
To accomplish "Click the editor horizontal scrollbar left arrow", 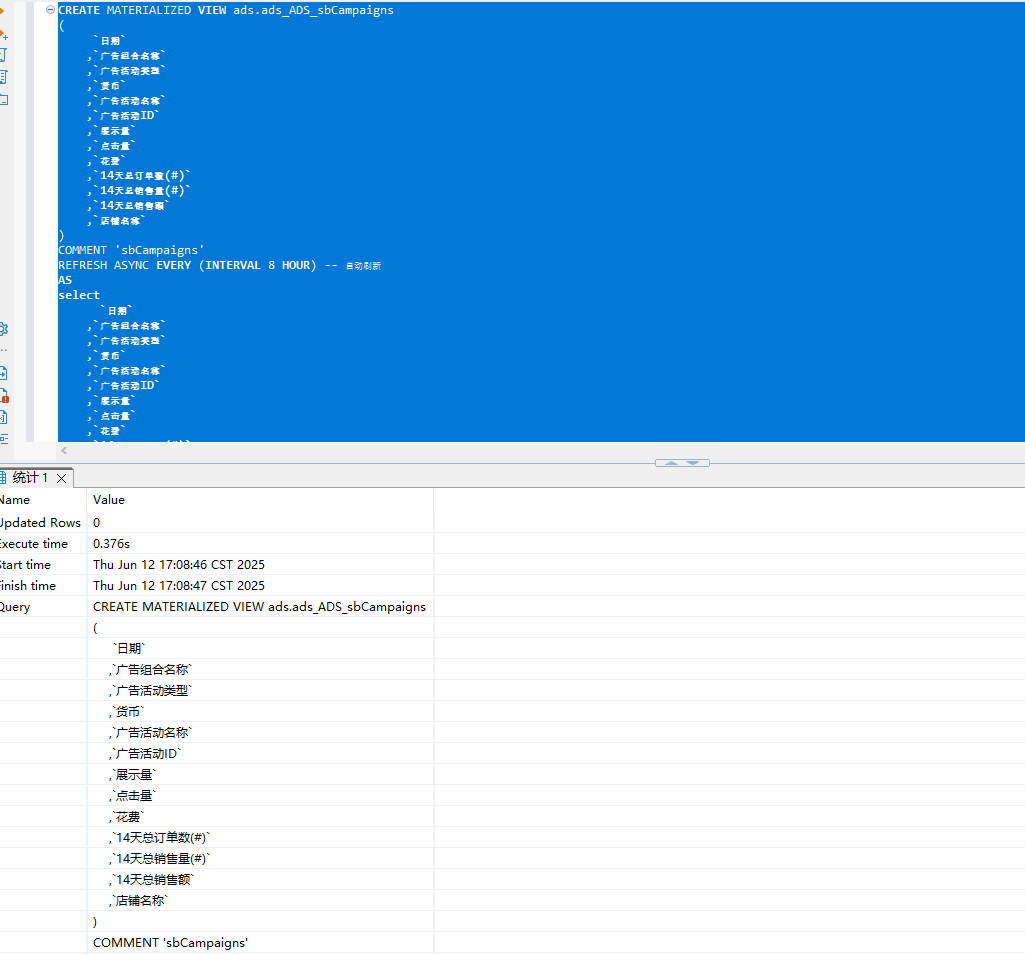I will 64,450.
